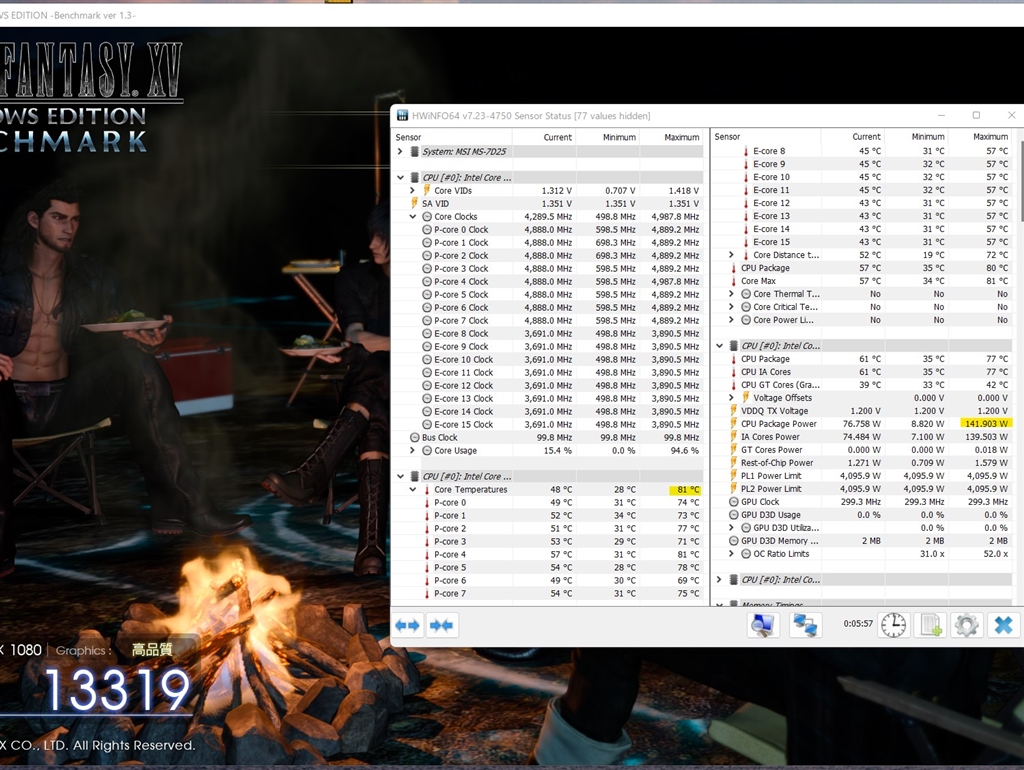Click the Bus Clock circle icon
The width and height of the screenshot is (1024, 770).
tap(414, 438)
